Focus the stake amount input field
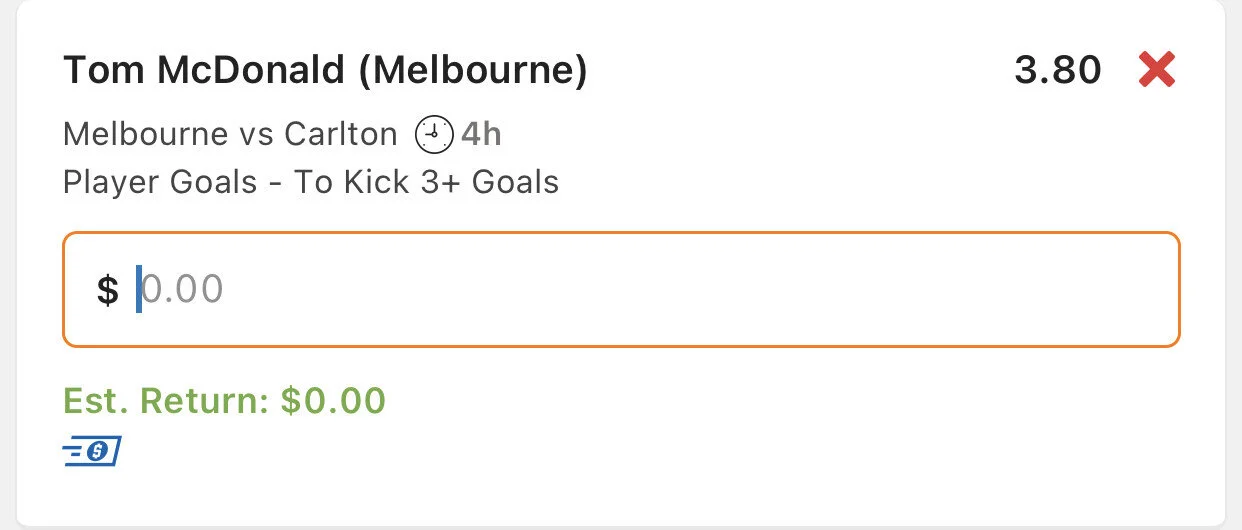 (640, 290)
